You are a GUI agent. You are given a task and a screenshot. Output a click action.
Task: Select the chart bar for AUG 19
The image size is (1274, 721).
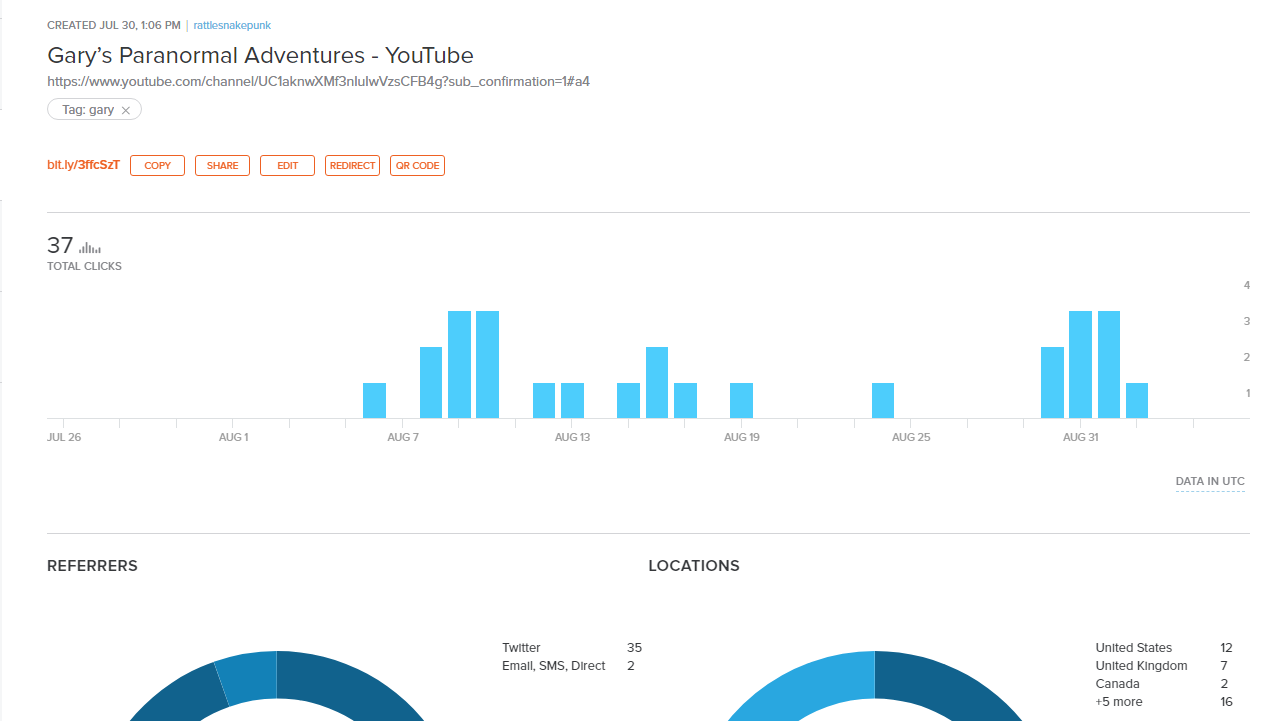741,400
